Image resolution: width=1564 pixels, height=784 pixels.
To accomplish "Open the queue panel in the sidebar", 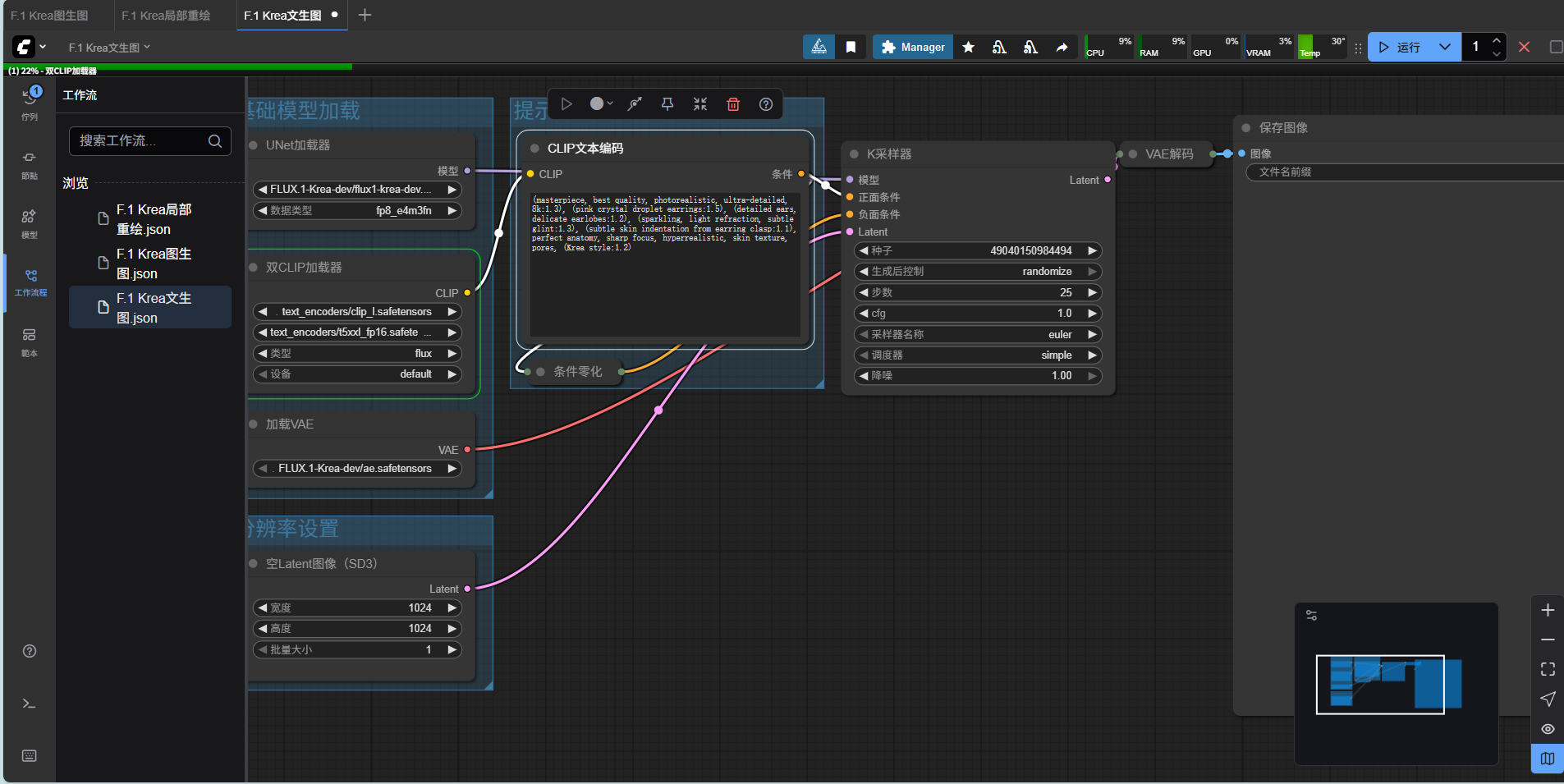I will (30, 103).
